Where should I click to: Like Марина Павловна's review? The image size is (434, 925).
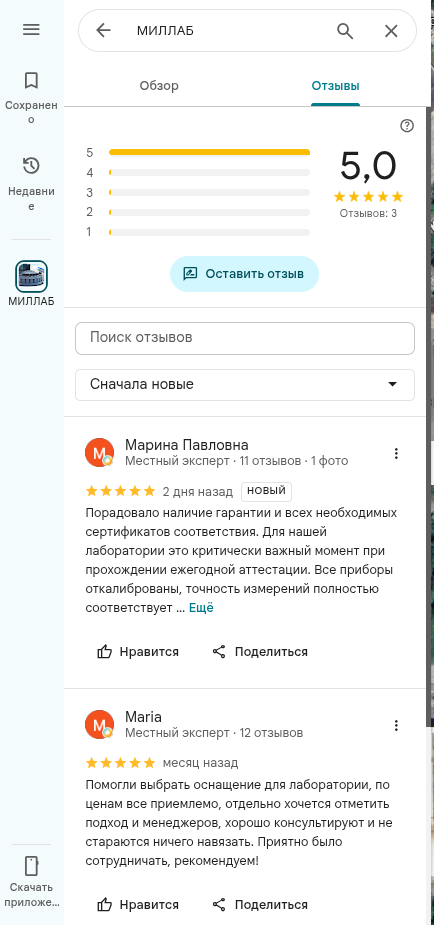pyautogui.click(x=138, y=652)
